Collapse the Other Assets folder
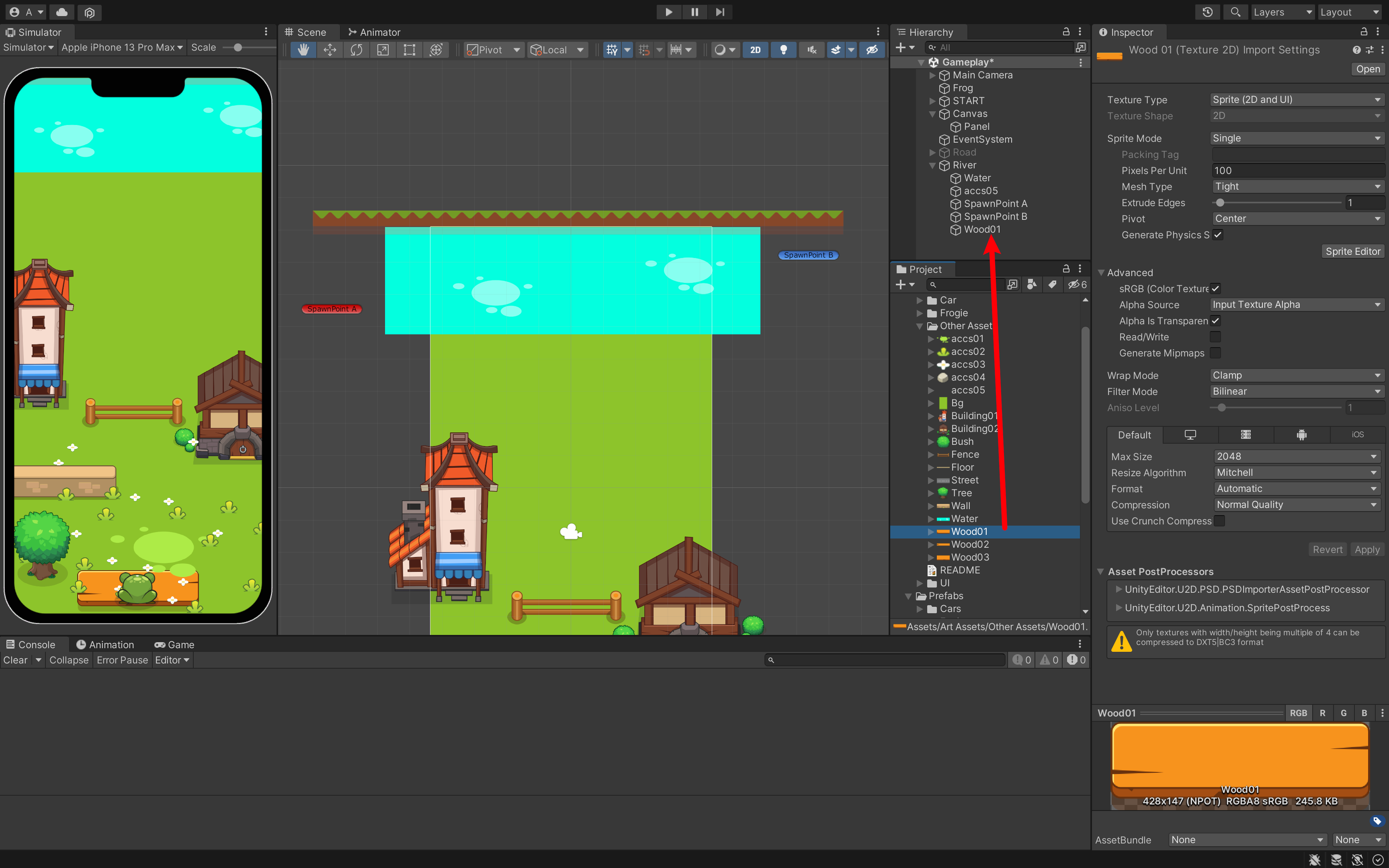The width and height of the screenshot is (1389, 868). coord(920,326)
